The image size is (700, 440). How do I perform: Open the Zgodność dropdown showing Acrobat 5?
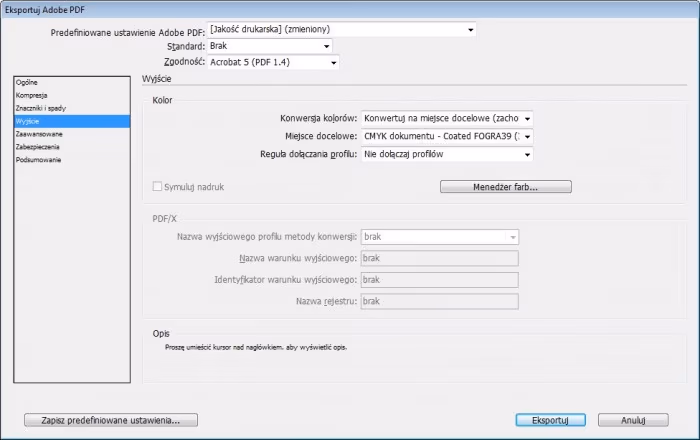[x=273, y=62]
